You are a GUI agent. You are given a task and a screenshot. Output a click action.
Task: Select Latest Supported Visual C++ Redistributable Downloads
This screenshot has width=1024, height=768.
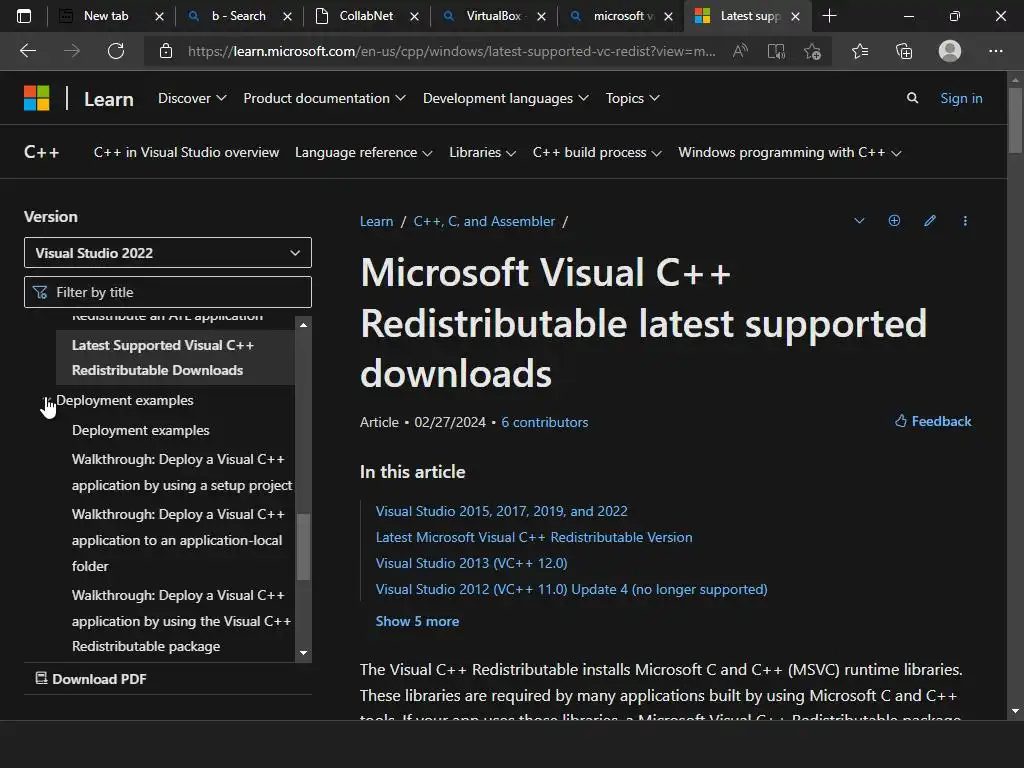point(175,357)
